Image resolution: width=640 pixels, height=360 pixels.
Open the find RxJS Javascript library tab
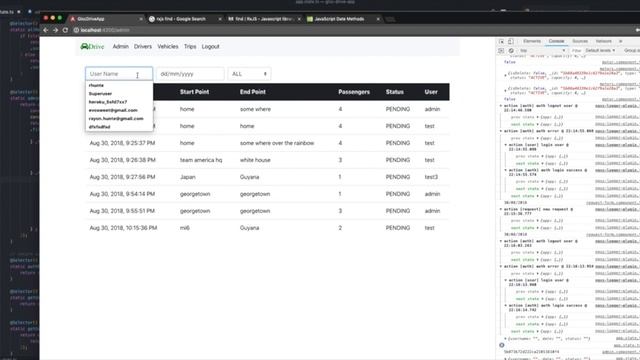click(x=264, y=19)
